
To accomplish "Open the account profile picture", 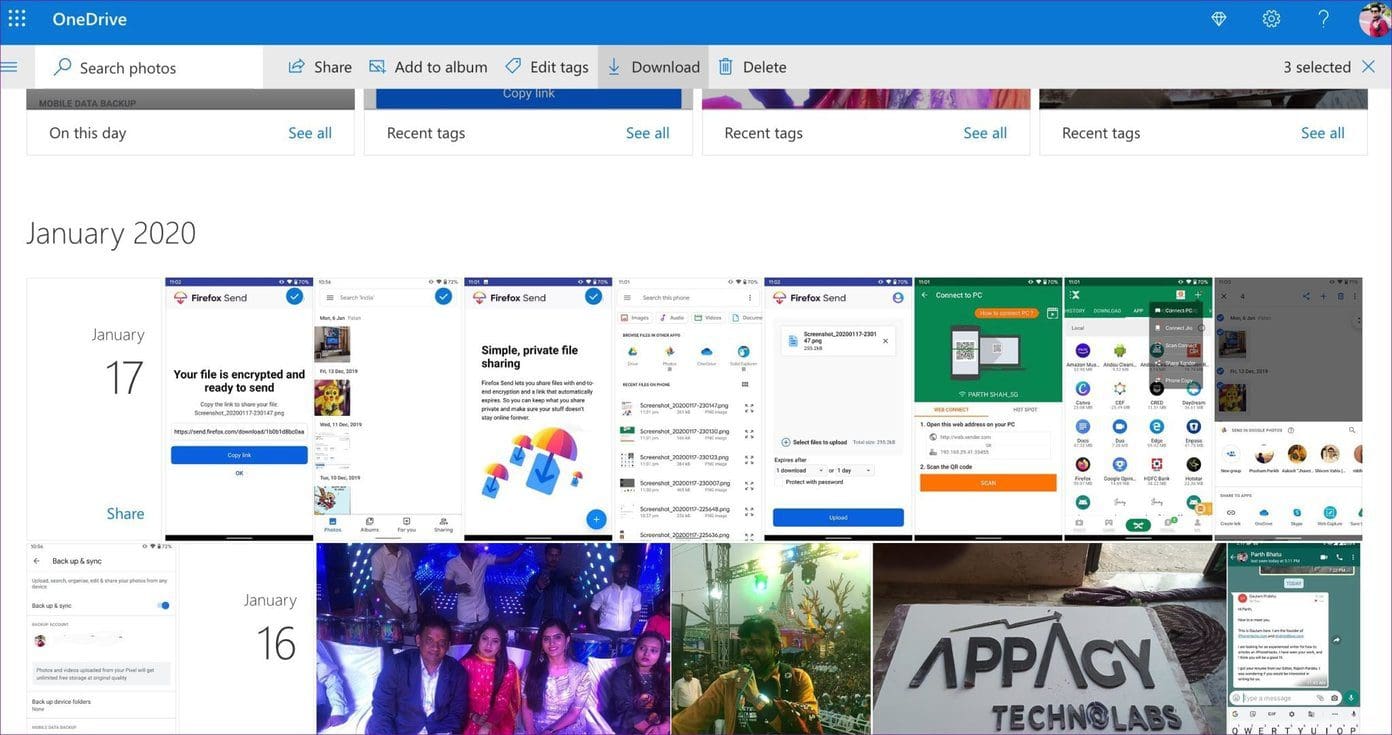I will point(1374,19).
